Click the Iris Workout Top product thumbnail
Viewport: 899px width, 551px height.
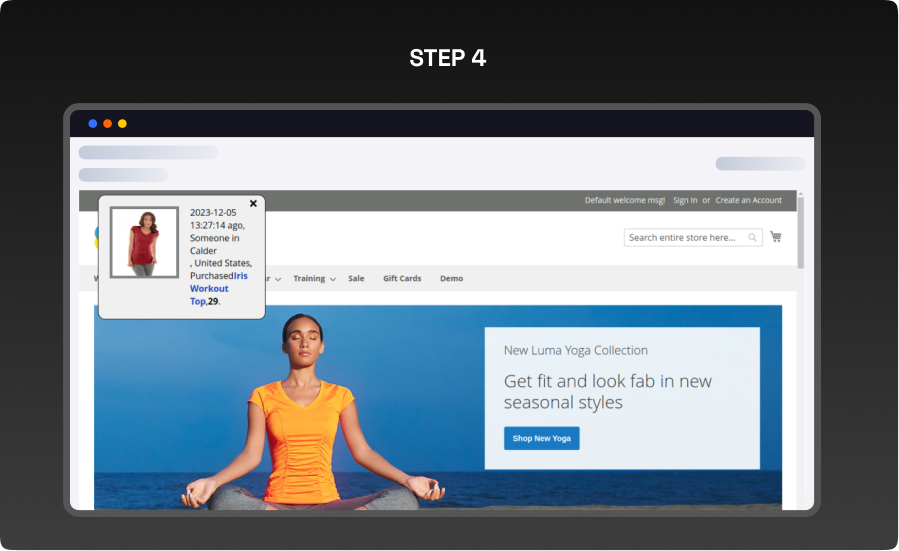144,242
